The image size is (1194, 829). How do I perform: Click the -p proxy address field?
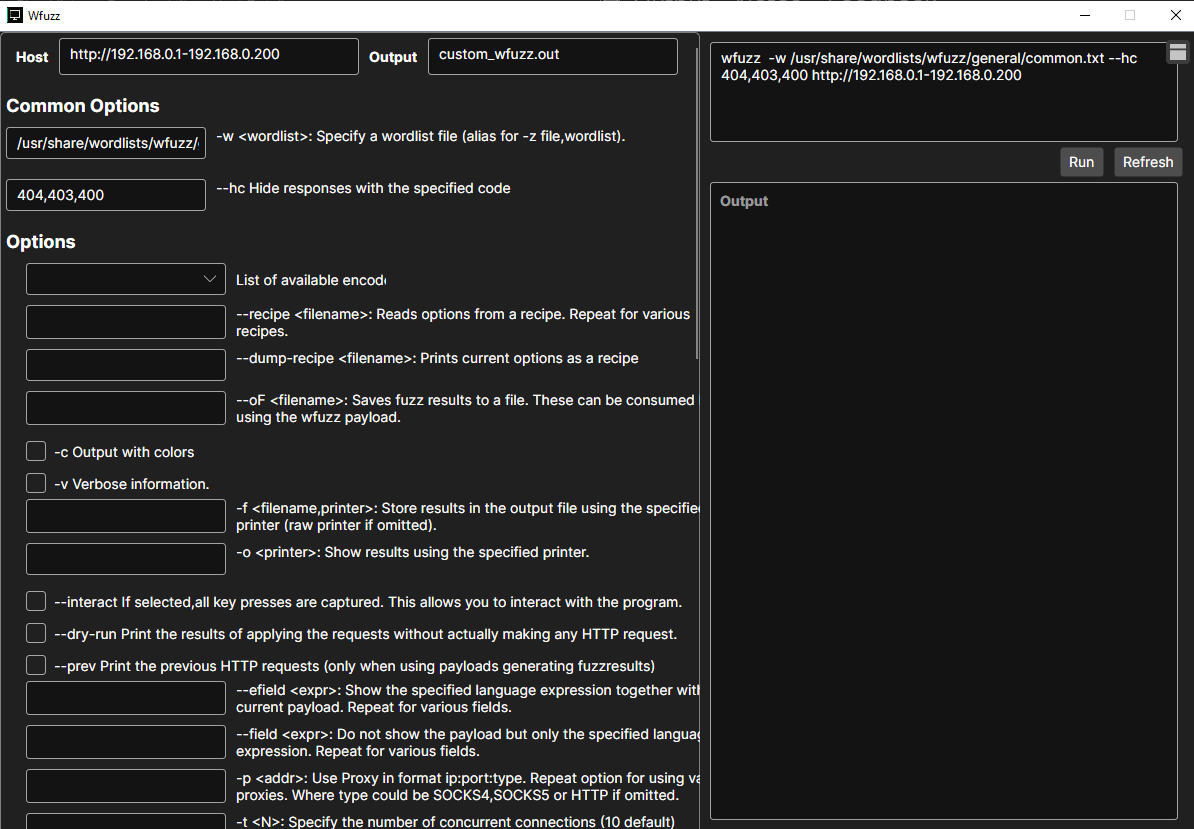point(126,786)
